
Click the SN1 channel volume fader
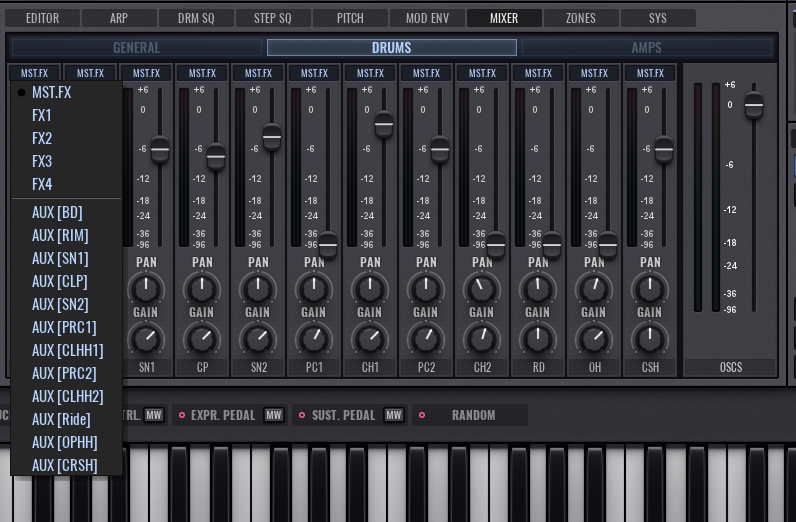160,149
